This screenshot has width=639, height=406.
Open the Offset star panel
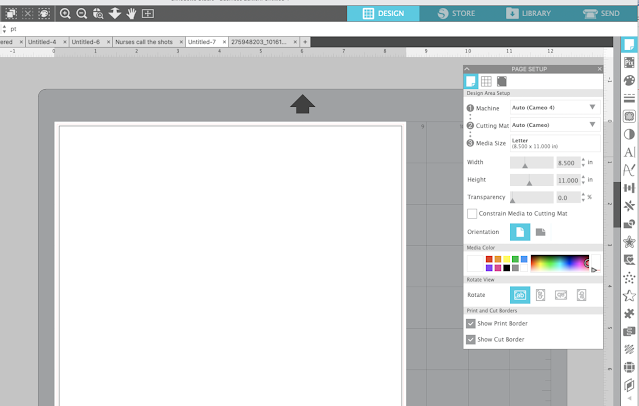click(x=629, y=242)
